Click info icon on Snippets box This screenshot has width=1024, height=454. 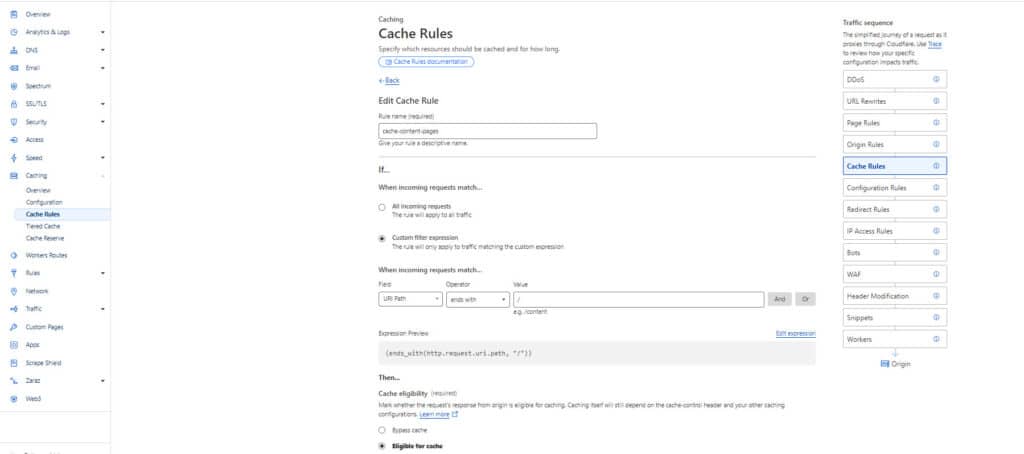[x=936, y=317]
